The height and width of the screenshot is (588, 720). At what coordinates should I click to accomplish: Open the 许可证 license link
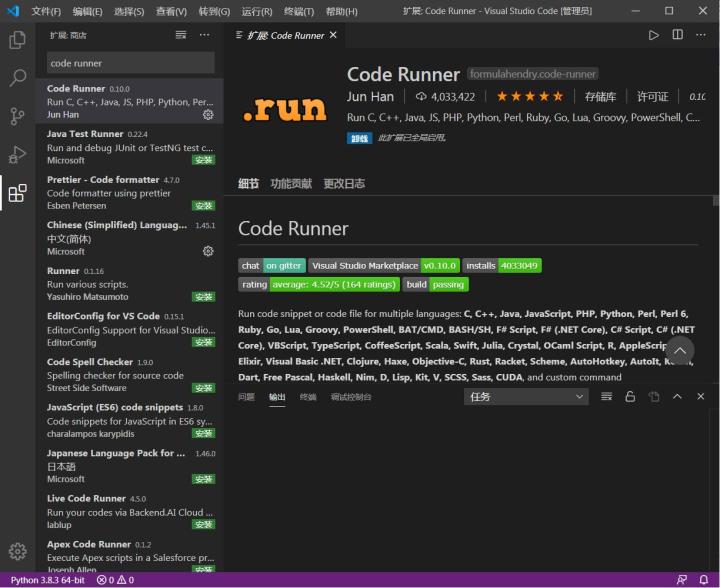click(x=652, y=96)
